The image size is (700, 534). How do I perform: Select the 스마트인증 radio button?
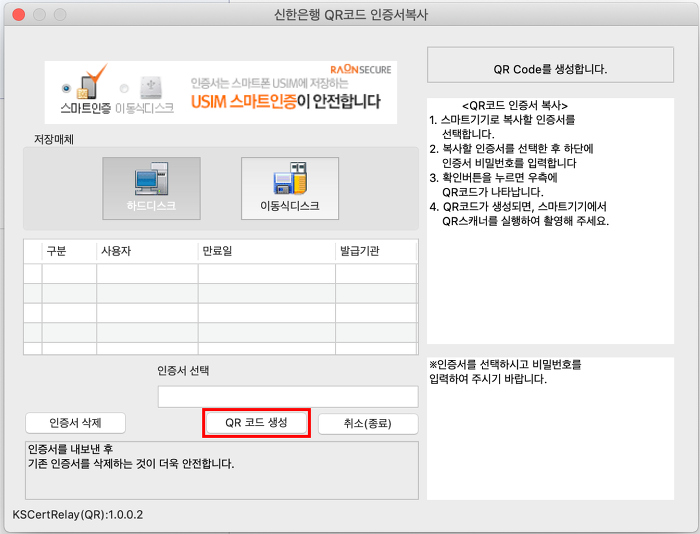click(x=67, y=88)
